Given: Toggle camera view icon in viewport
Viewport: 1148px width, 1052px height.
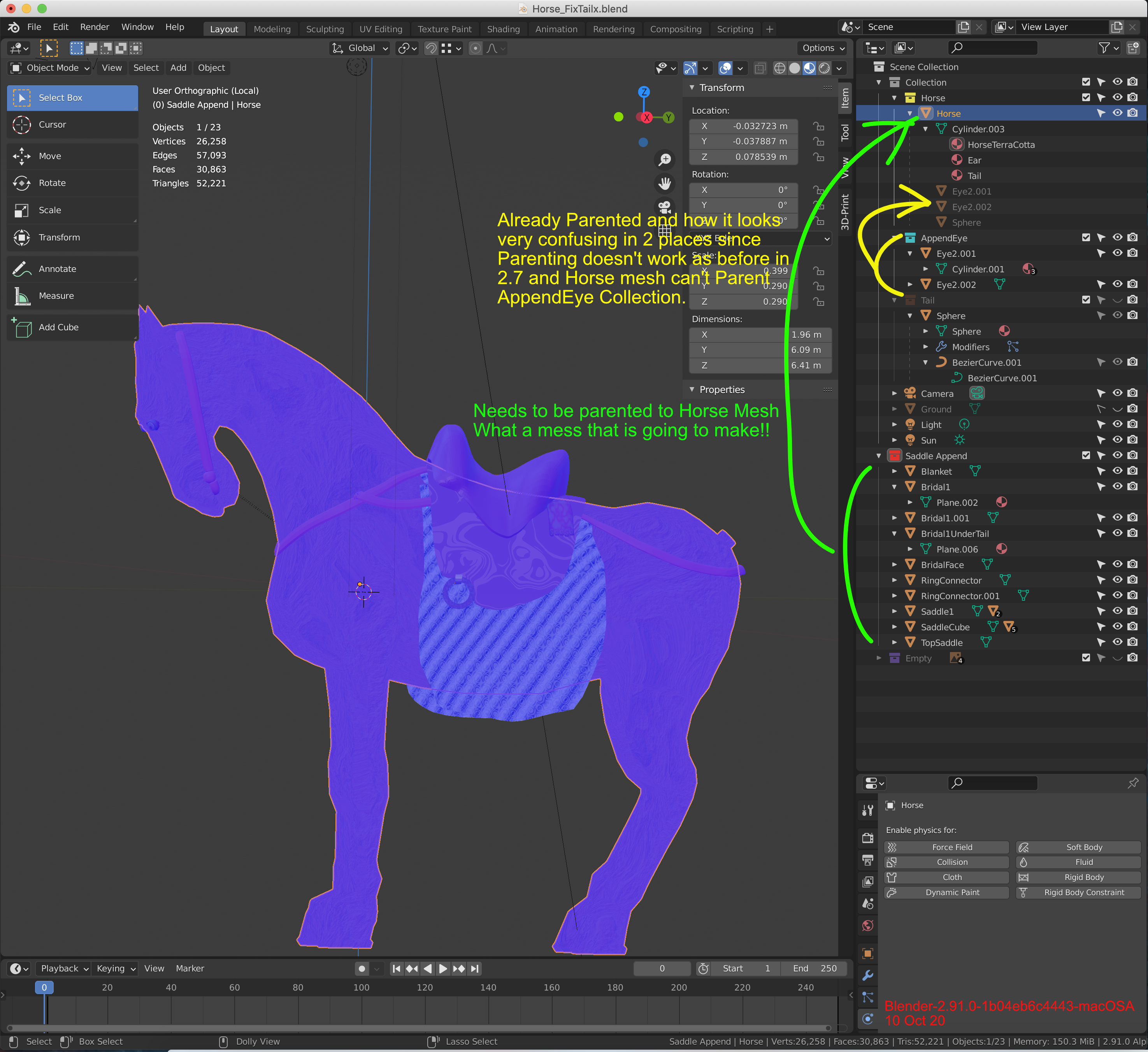Looking at the screenshot, I should pyautogui.click(x=665, y=207).
